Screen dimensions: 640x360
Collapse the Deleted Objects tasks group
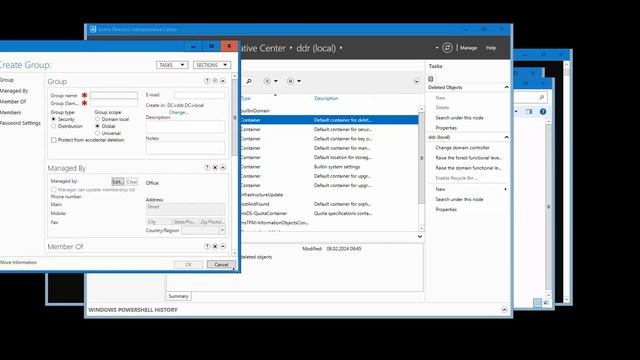coord(506,87)
